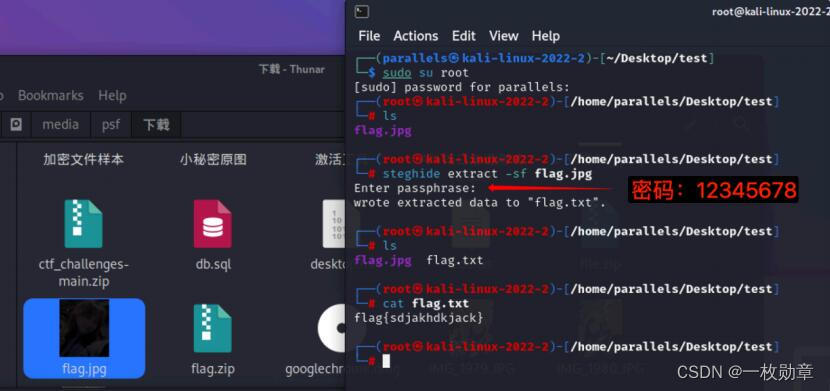Open the terminal Help menu
Image resolution: width=830 pixels, height=391 pixels.
545,36
